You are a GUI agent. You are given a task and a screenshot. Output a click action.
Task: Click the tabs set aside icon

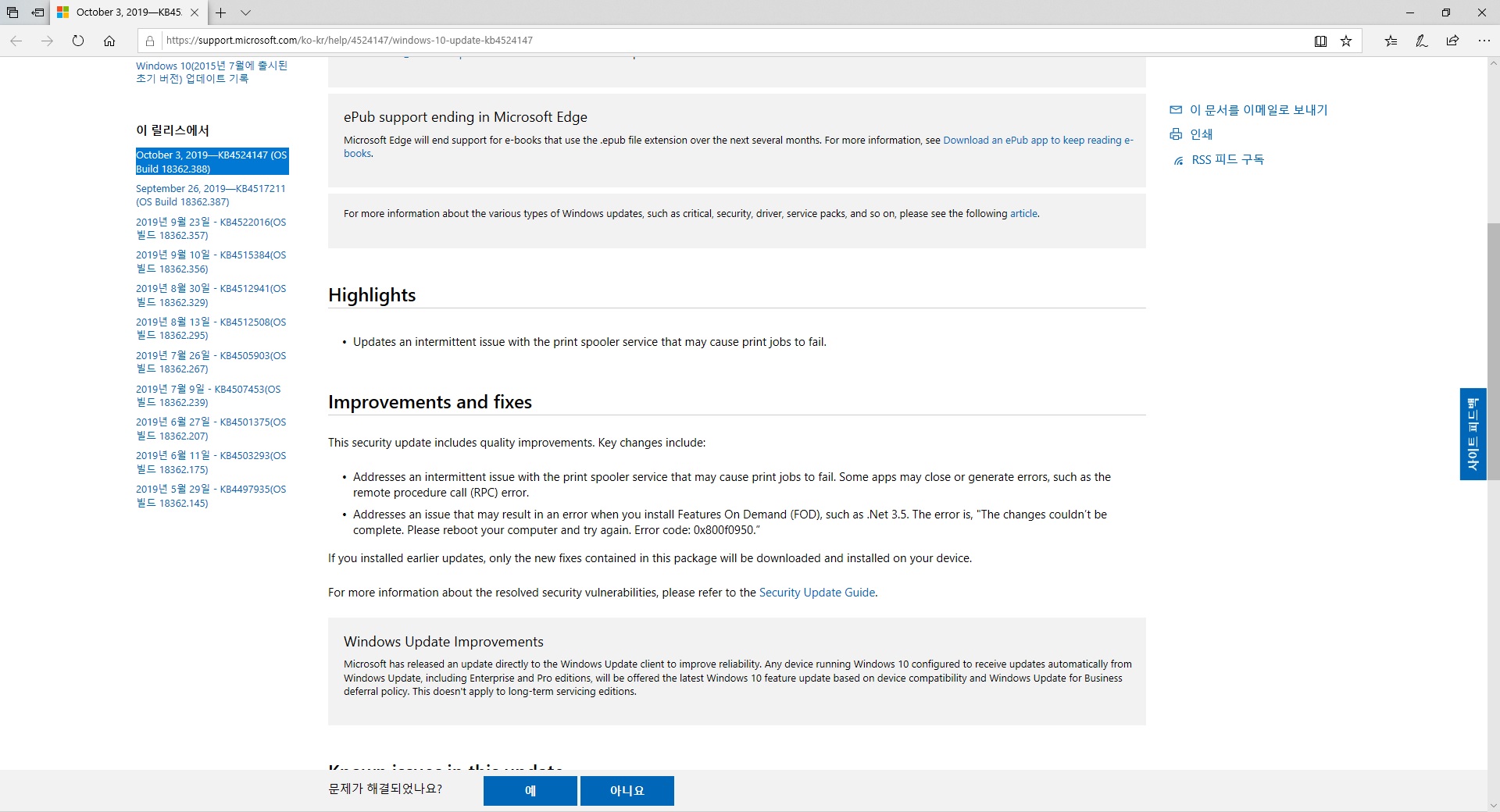tap(12, 12)
